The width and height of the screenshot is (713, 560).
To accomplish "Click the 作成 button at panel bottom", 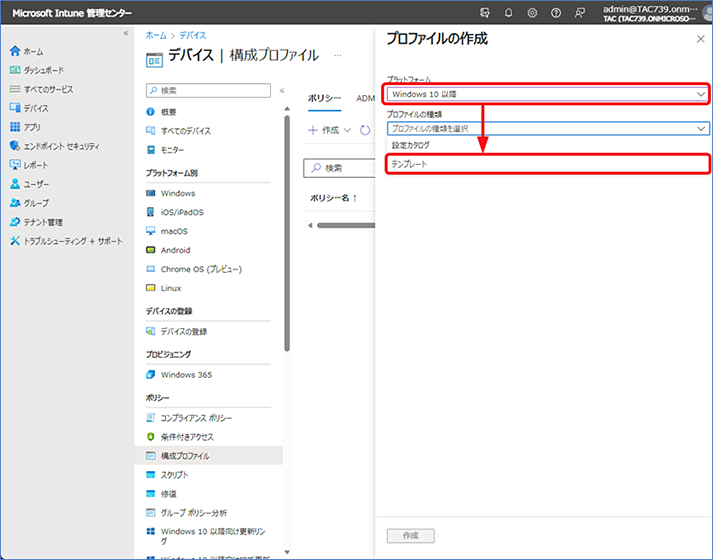I will (411, 535).
